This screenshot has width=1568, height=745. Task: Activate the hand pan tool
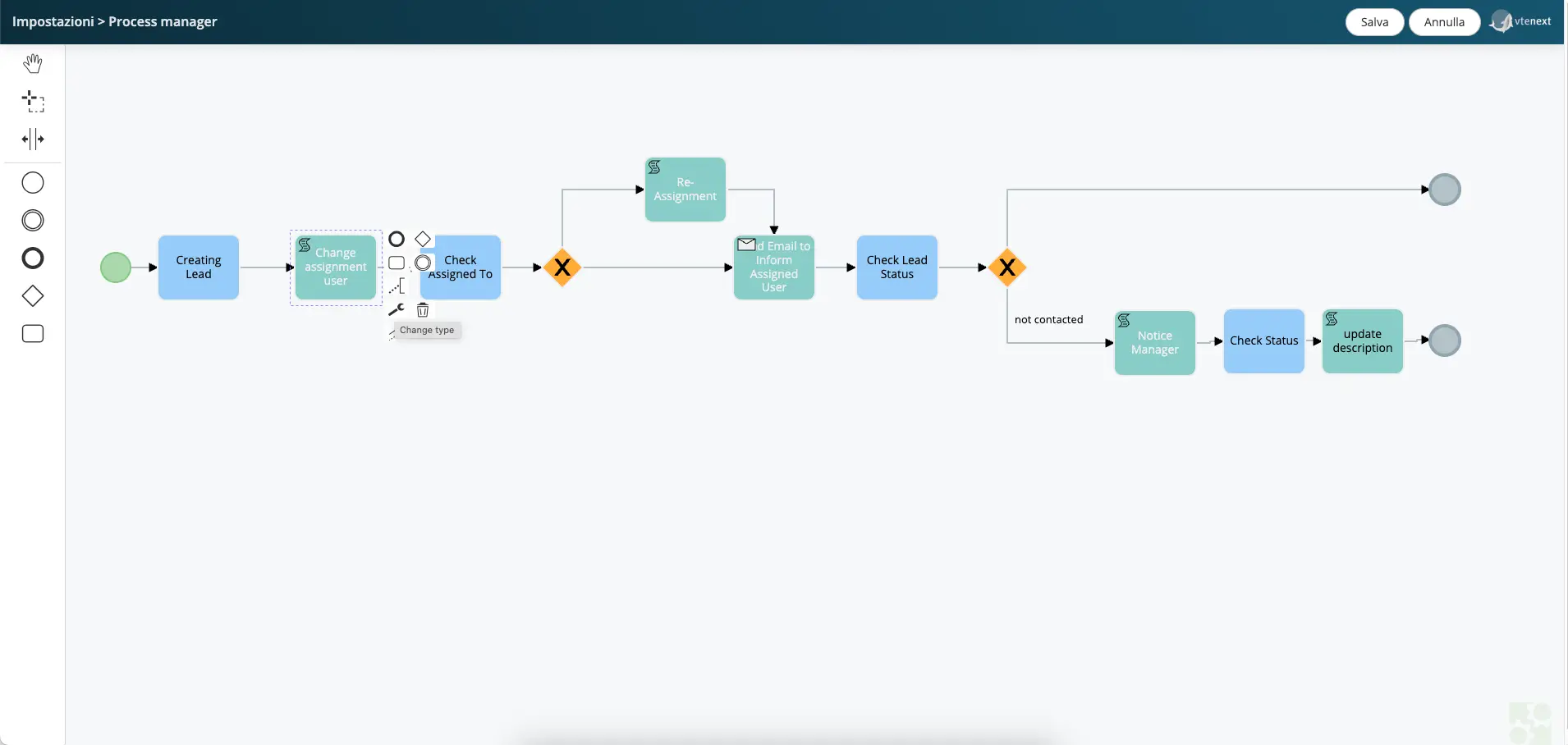pyautogui.click(x=33, y=63)
